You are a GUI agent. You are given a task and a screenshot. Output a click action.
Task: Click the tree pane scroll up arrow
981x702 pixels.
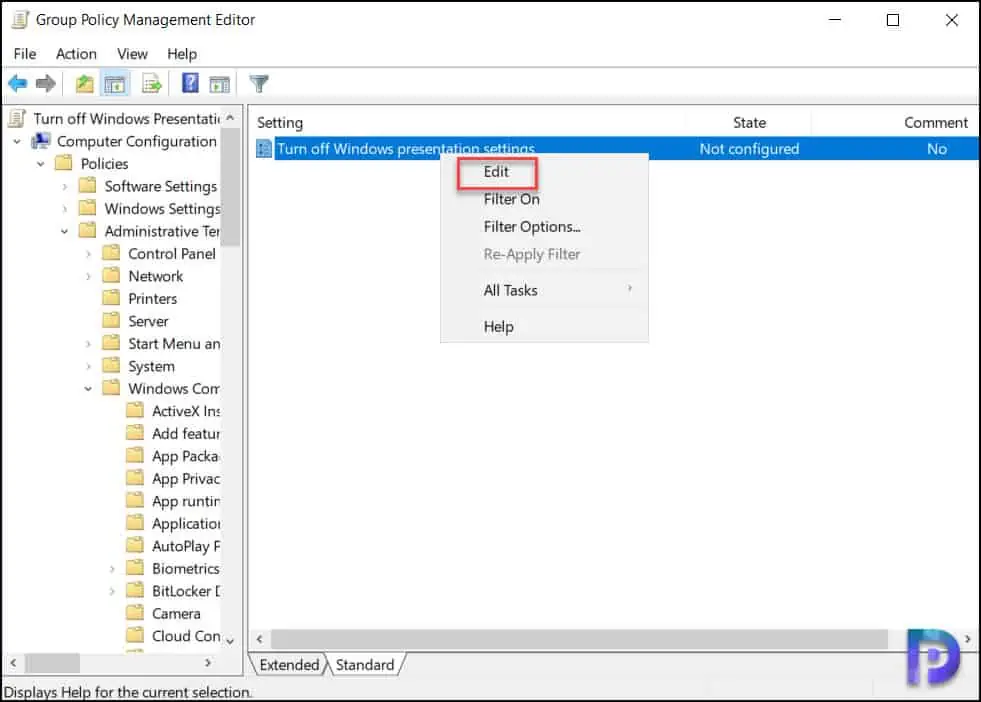click(x=230, y=118)
